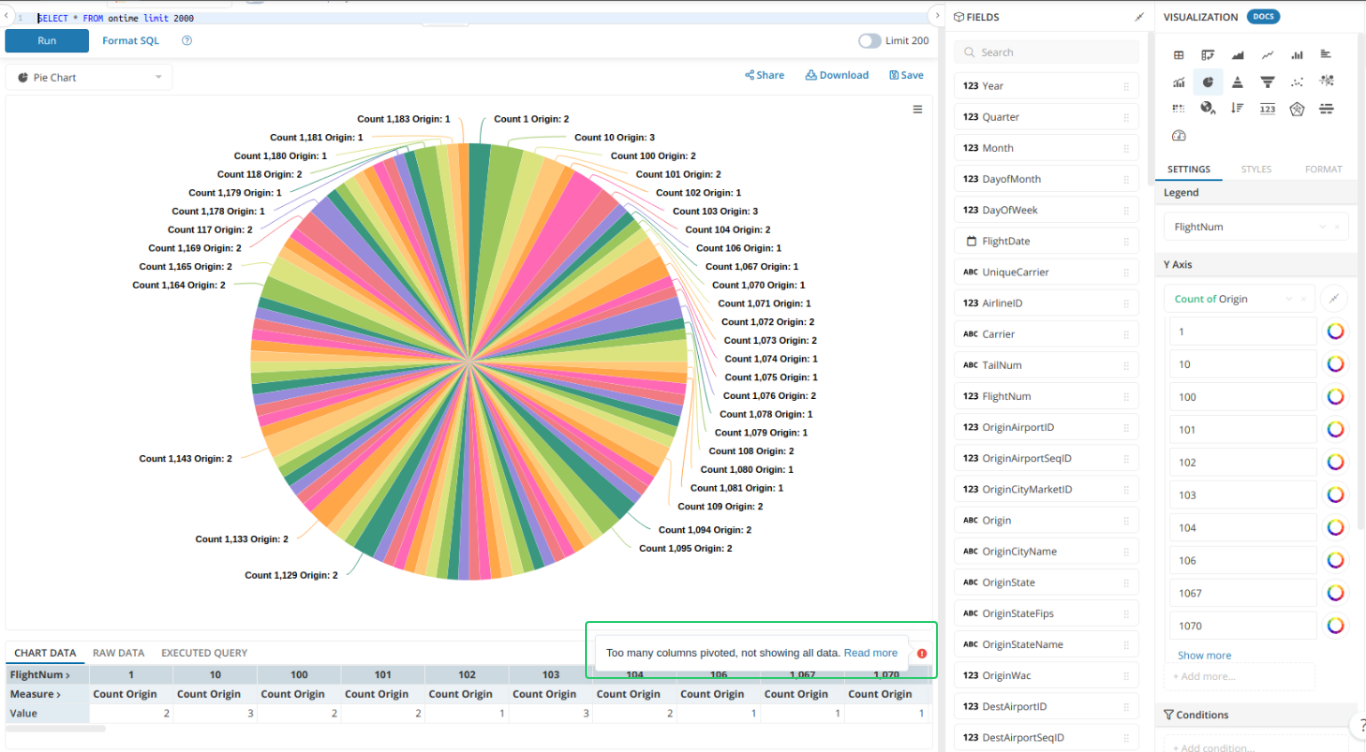Click the series label input 104

point(1242,528)
